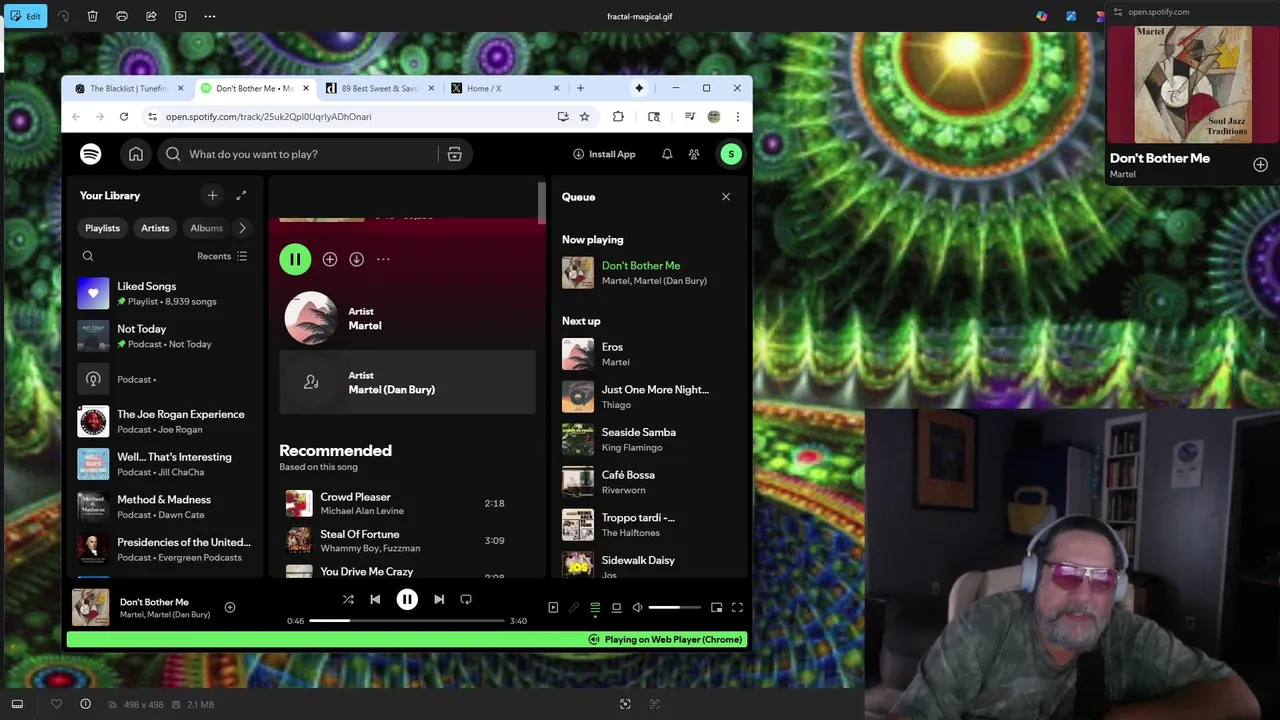
Task: Skip to next track
Action: [x=439, y=599]
